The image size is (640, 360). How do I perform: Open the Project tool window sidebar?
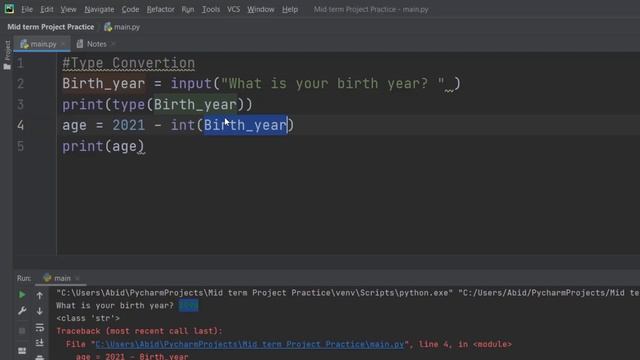7,50
